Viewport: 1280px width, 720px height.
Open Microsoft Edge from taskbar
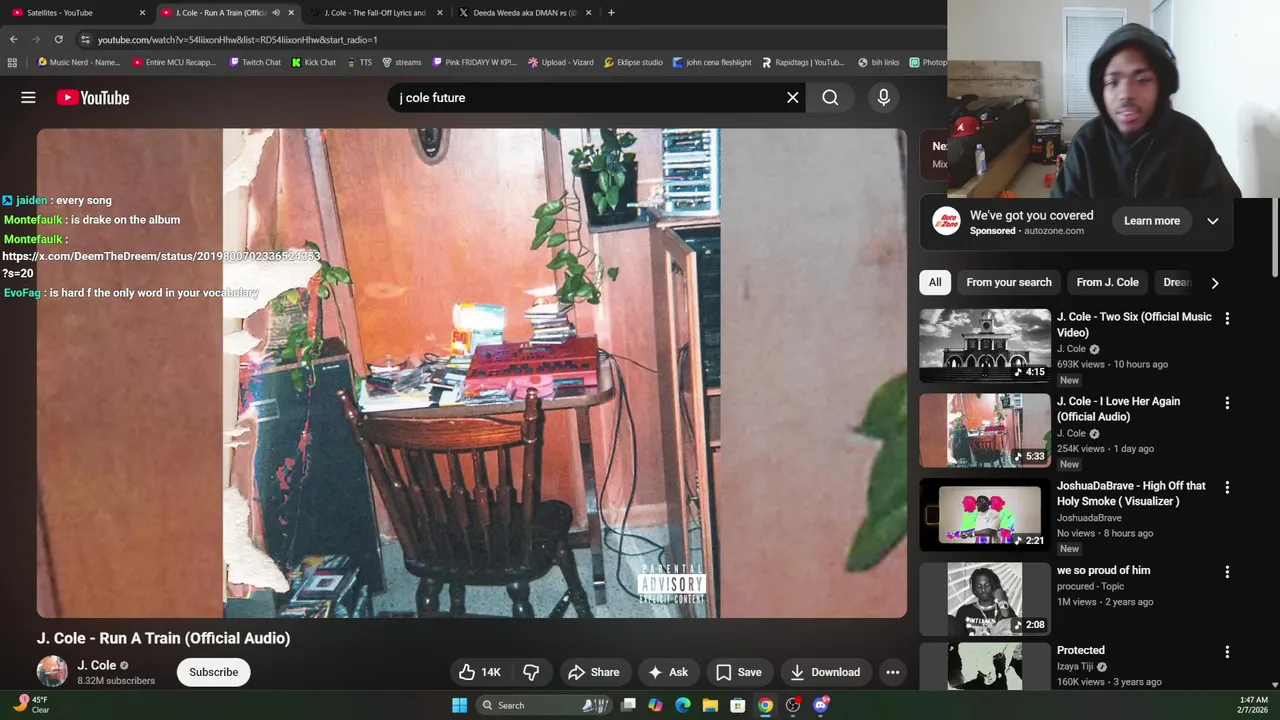tap(683, 705)
